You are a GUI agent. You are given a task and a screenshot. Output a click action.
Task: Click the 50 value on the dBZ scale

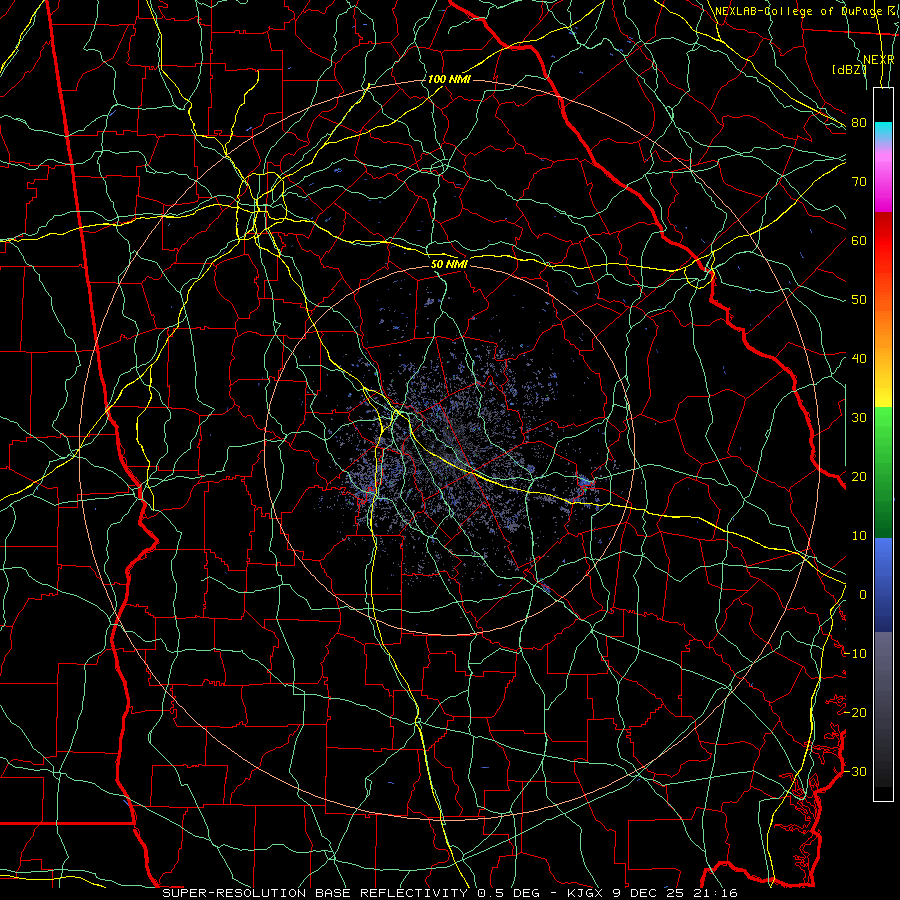859,300
